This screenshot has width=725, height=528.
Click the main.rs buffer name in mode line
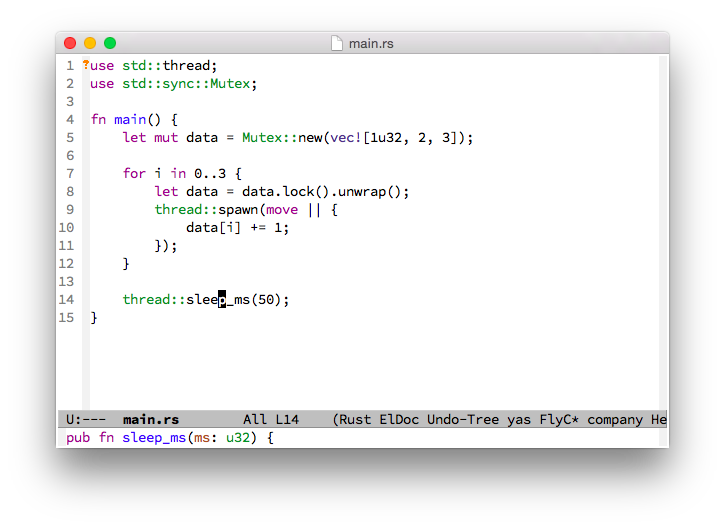(150, 420)
